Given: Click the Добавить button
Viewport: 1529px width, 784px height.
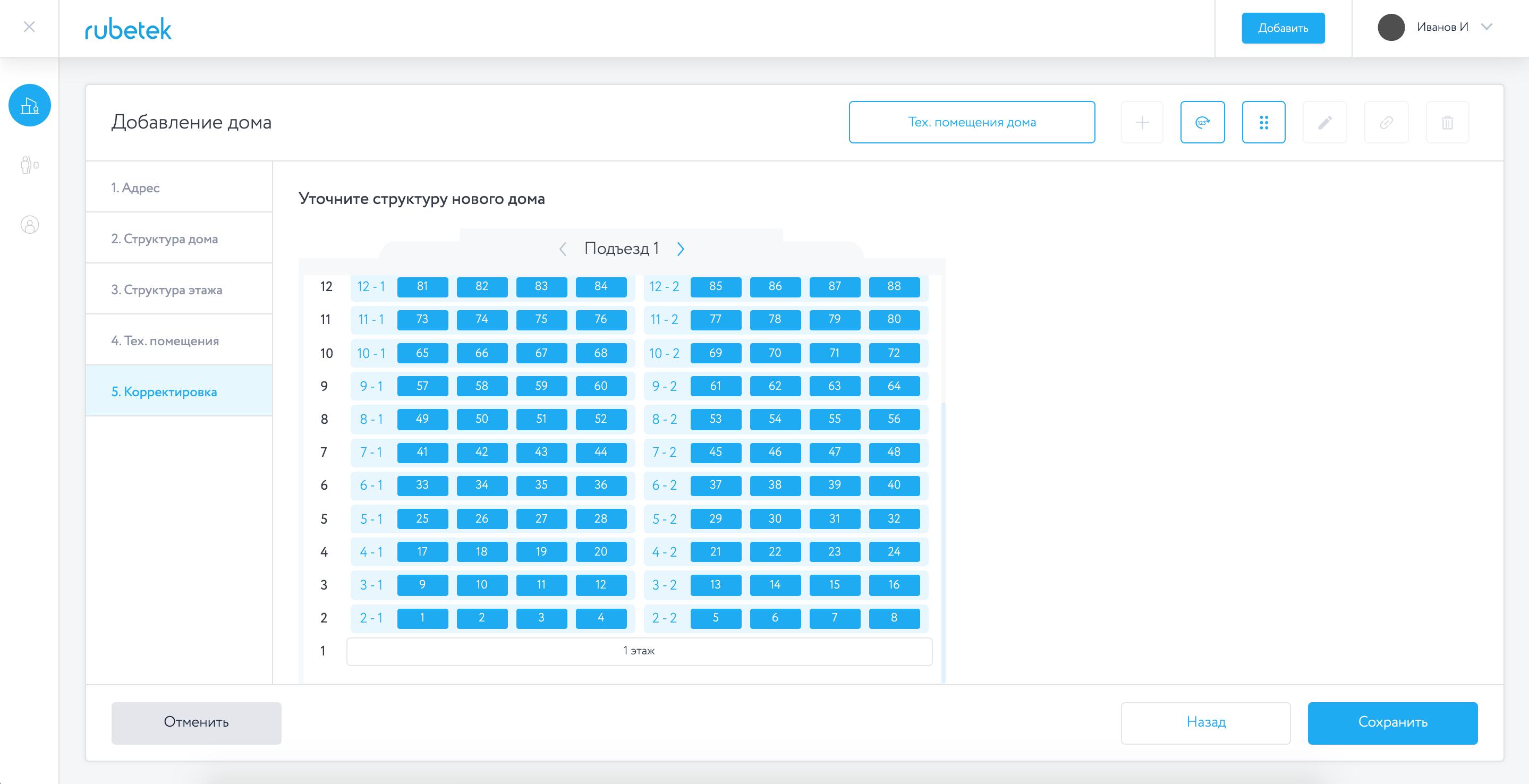Looking at the screenshot, I should point(1283,28).
